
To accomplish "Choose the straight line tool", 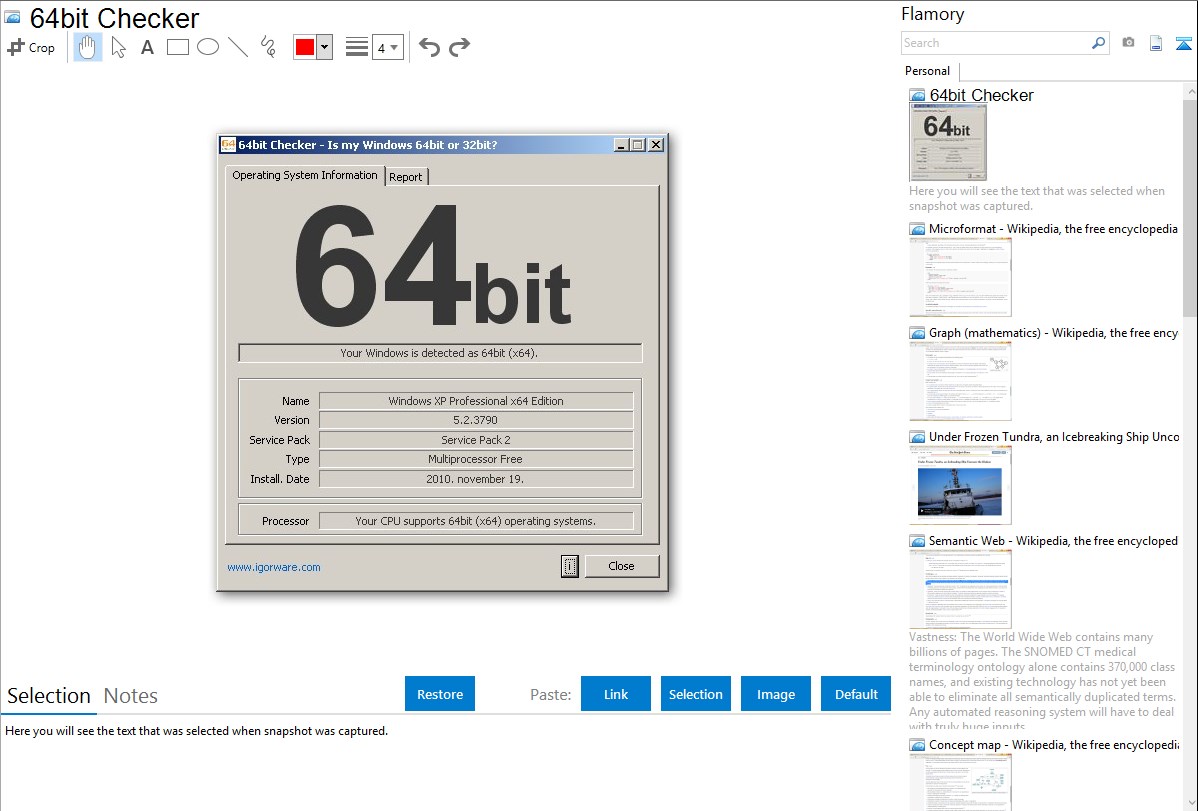I will point(238,47).
